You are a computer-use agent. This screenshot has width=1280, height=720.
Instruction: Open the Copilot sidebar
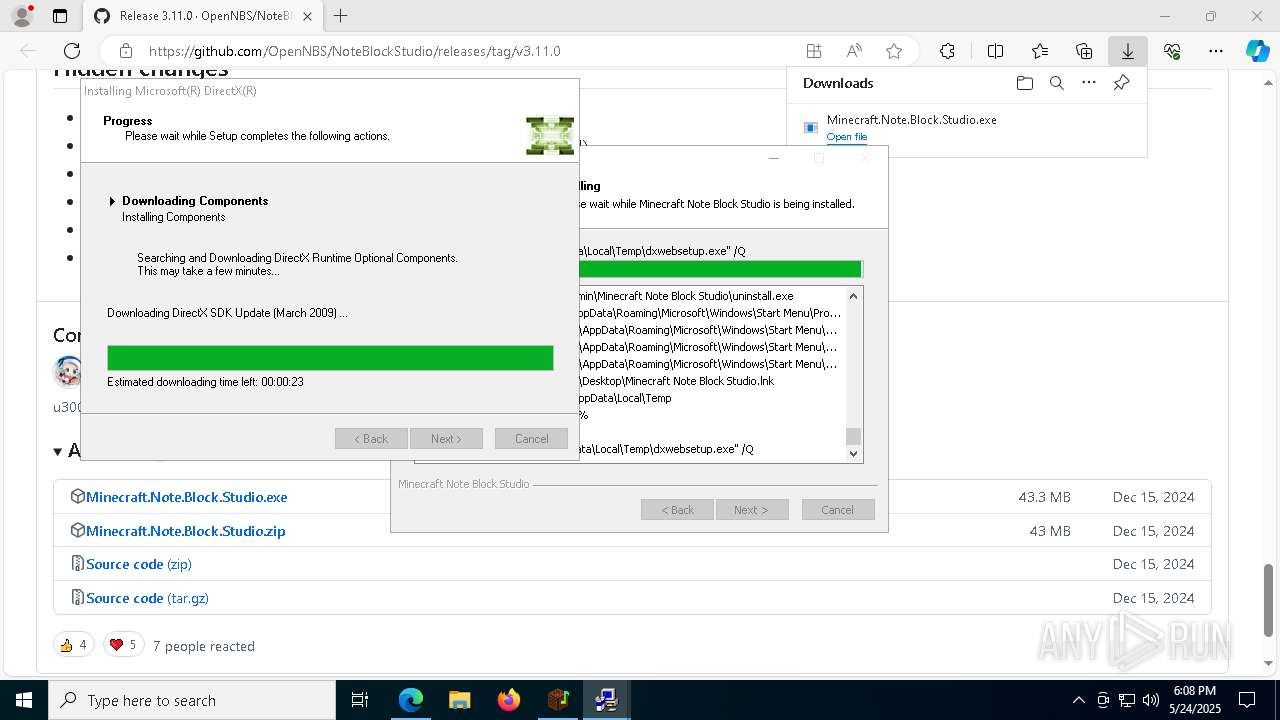(x=1257, y=51)
